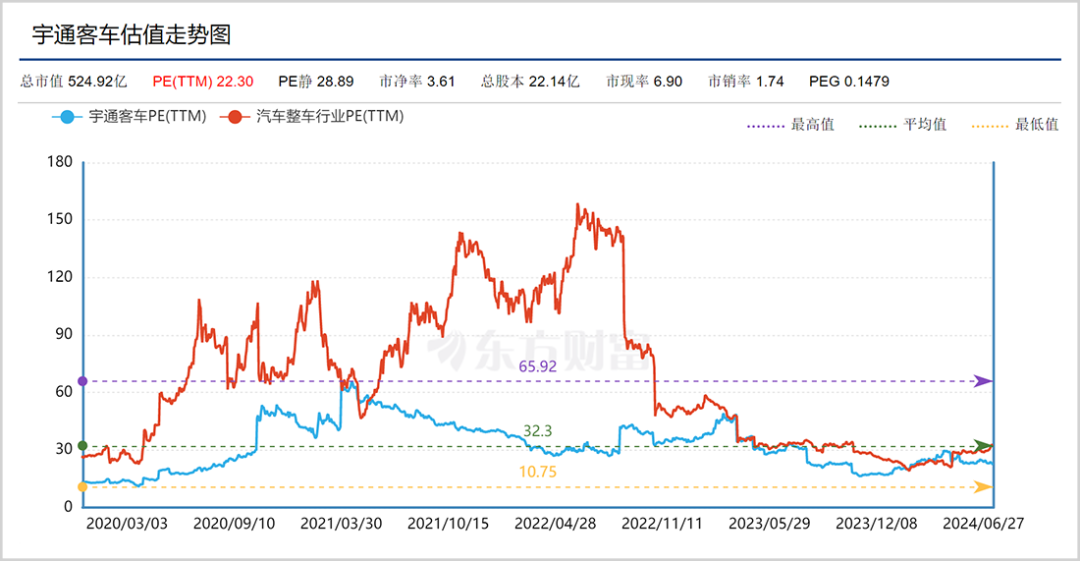
Task: Select the 市销率 1.74 indicator
Action: click(745, 81)
